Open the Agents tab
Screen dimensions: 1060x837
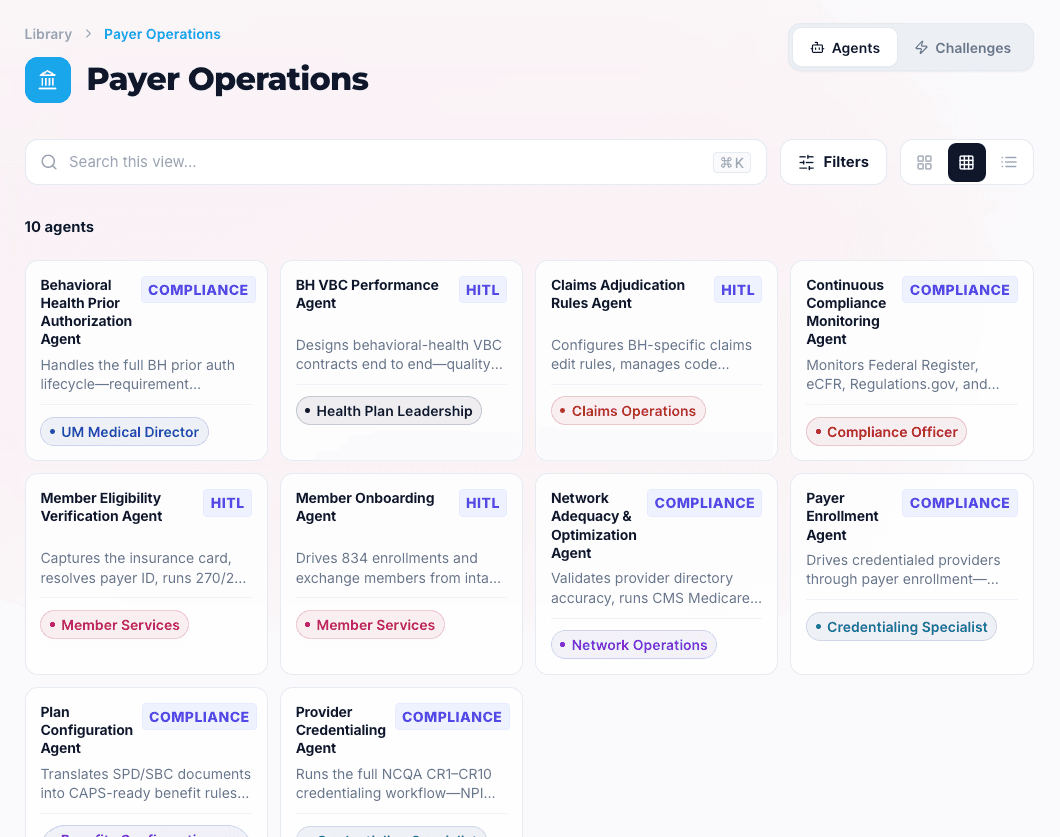[x=845, y=47]
